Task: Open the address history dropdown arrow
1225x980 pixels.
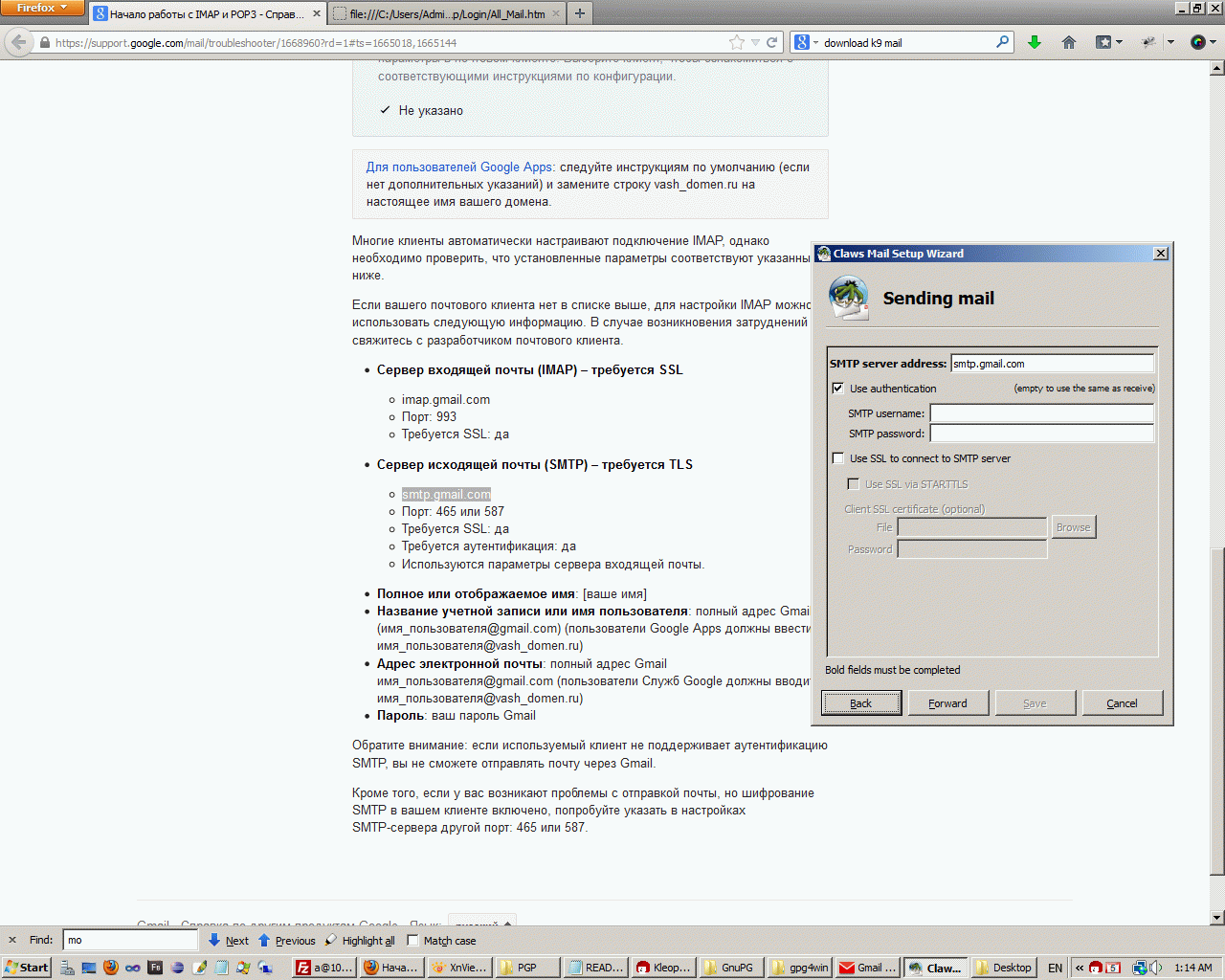Action: click(x=755, y=42)
